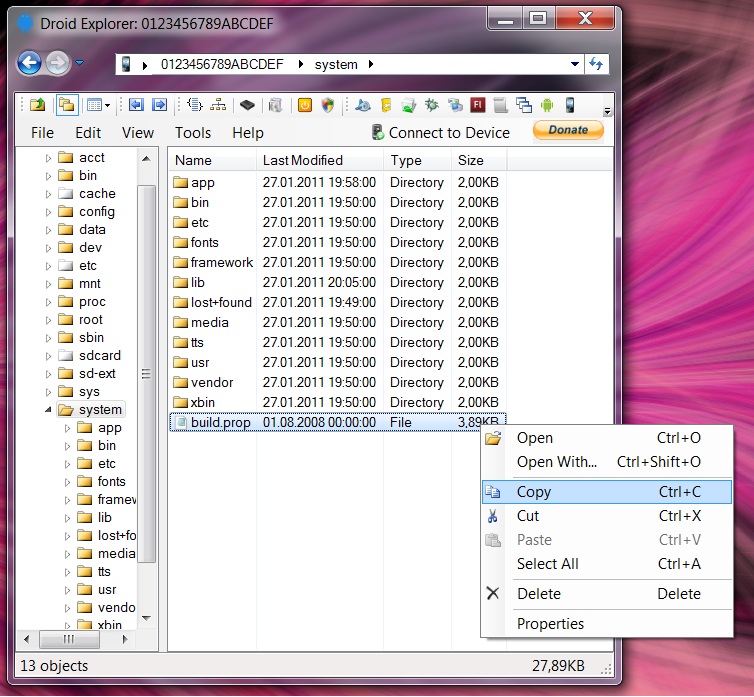Click the tree scrollbar up arrow
The image size is (754, 697).
[x=146, y=159]
